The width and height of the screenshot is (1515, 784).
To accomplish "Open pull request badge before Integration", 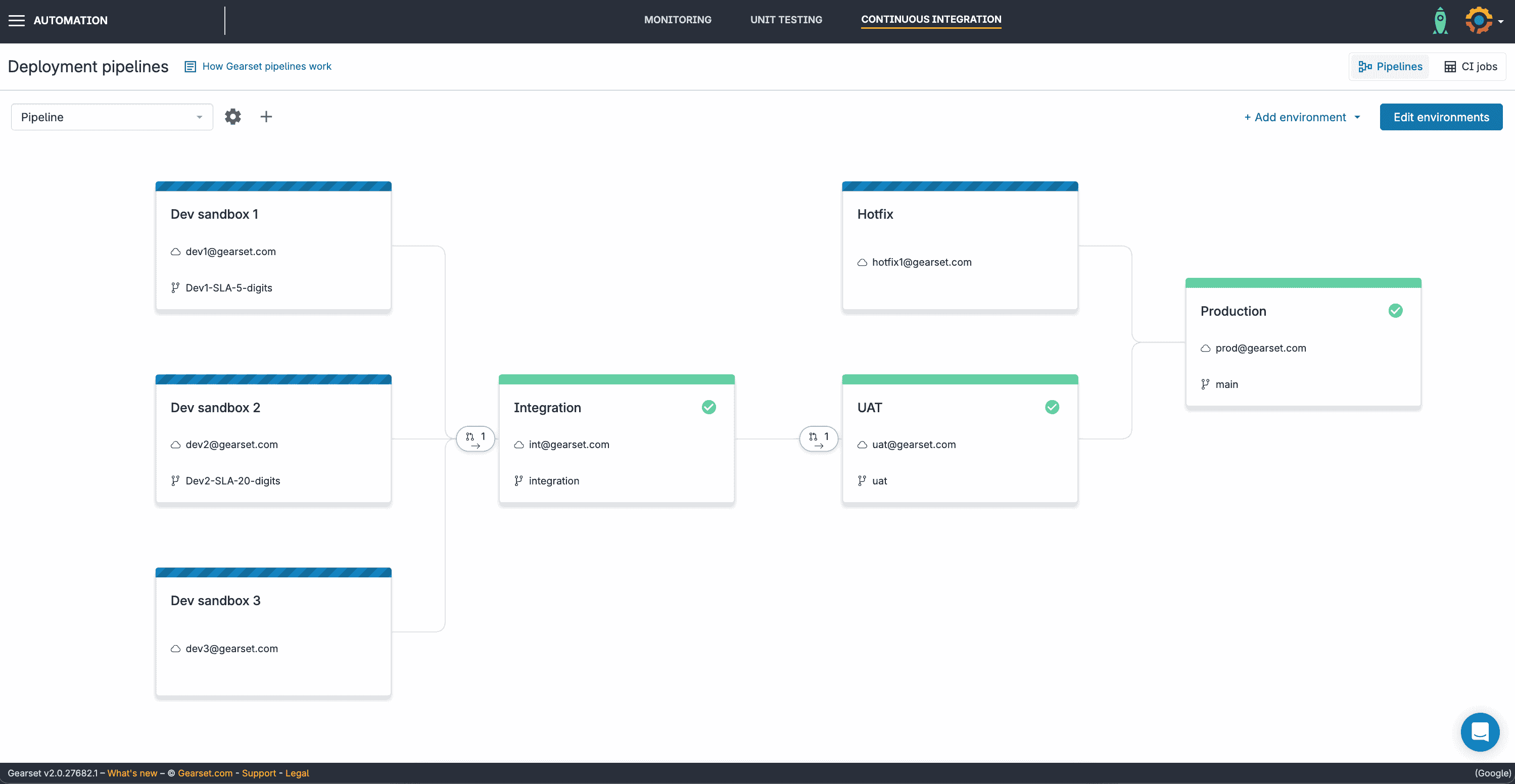I will pos(475,439).
